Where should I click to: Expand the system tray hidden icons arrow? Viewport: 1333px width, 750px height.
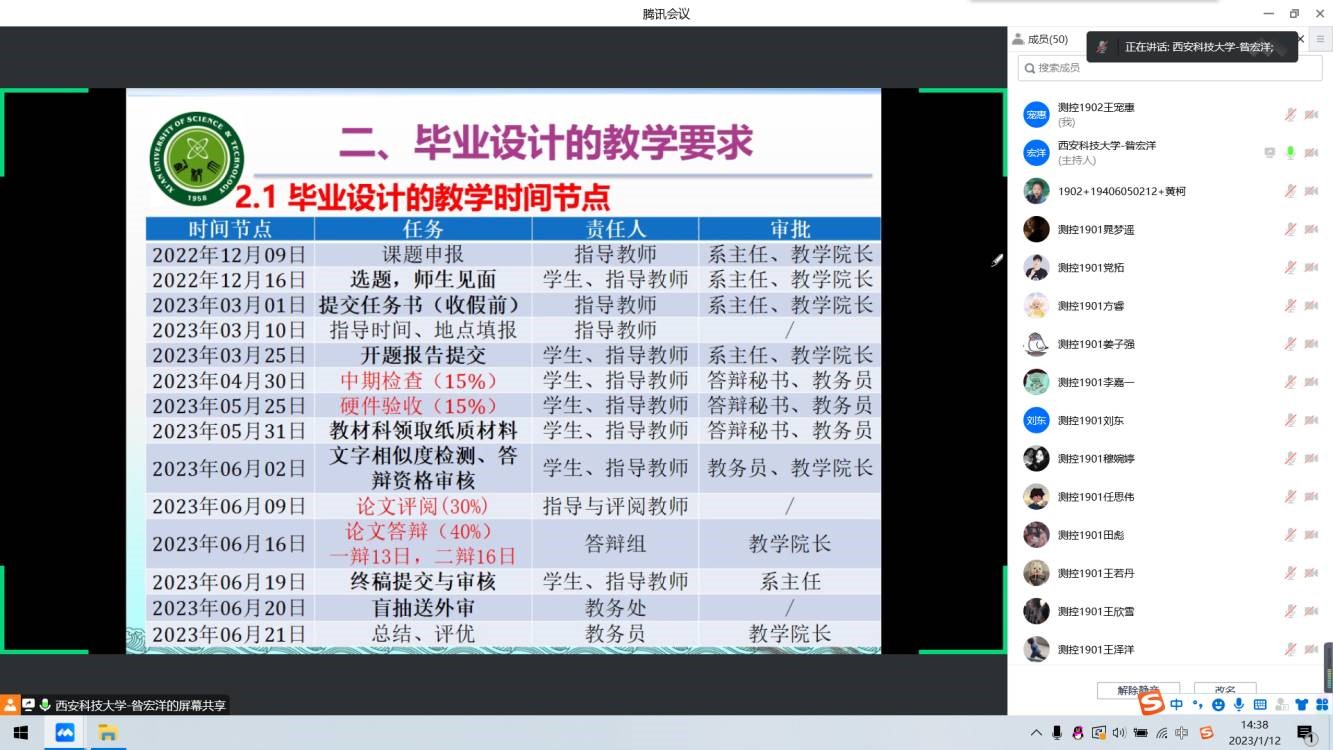click(1036, 733)
